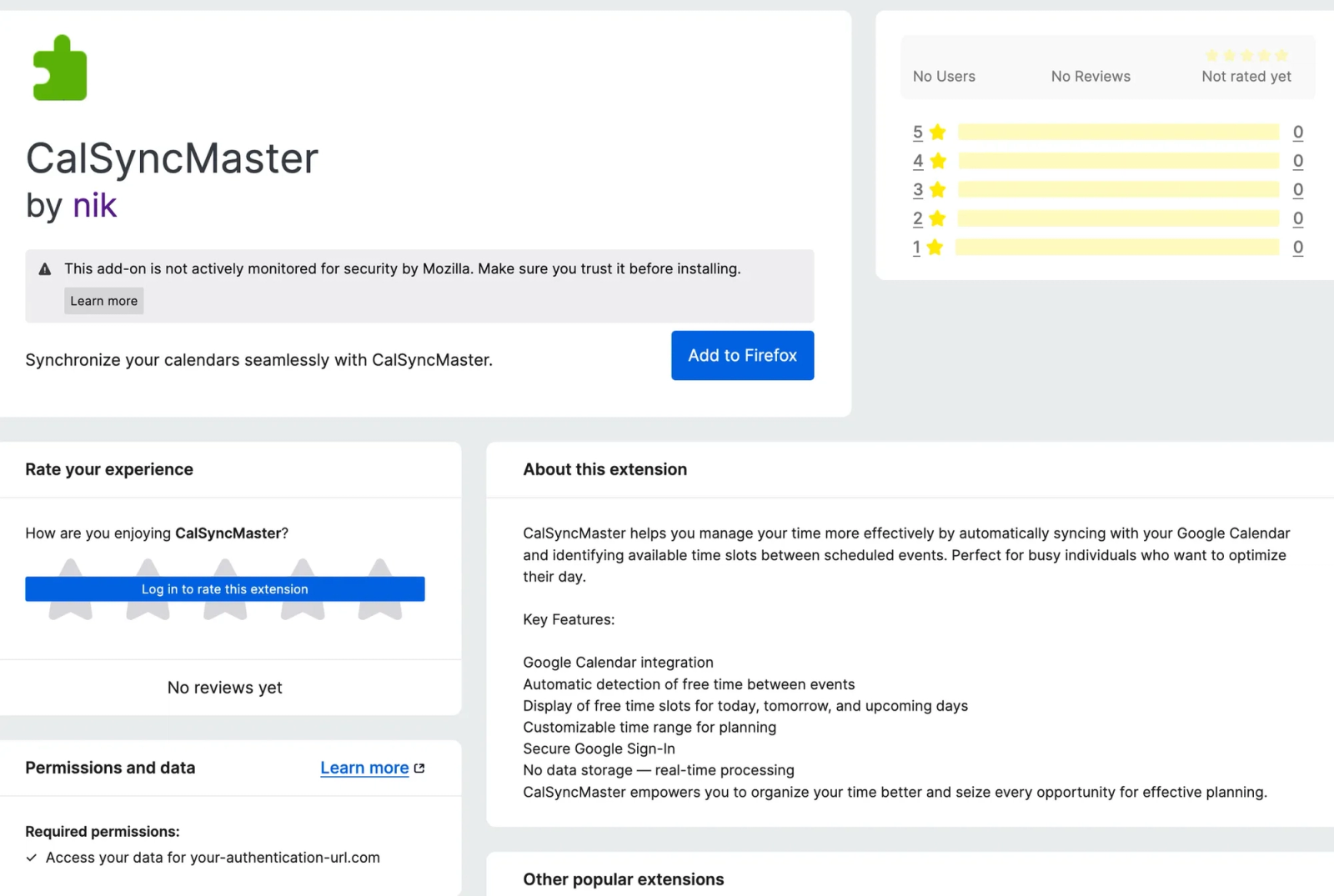Open Permissions and data 'Learn more' link

pyautogui.click(x=364, y=768)
